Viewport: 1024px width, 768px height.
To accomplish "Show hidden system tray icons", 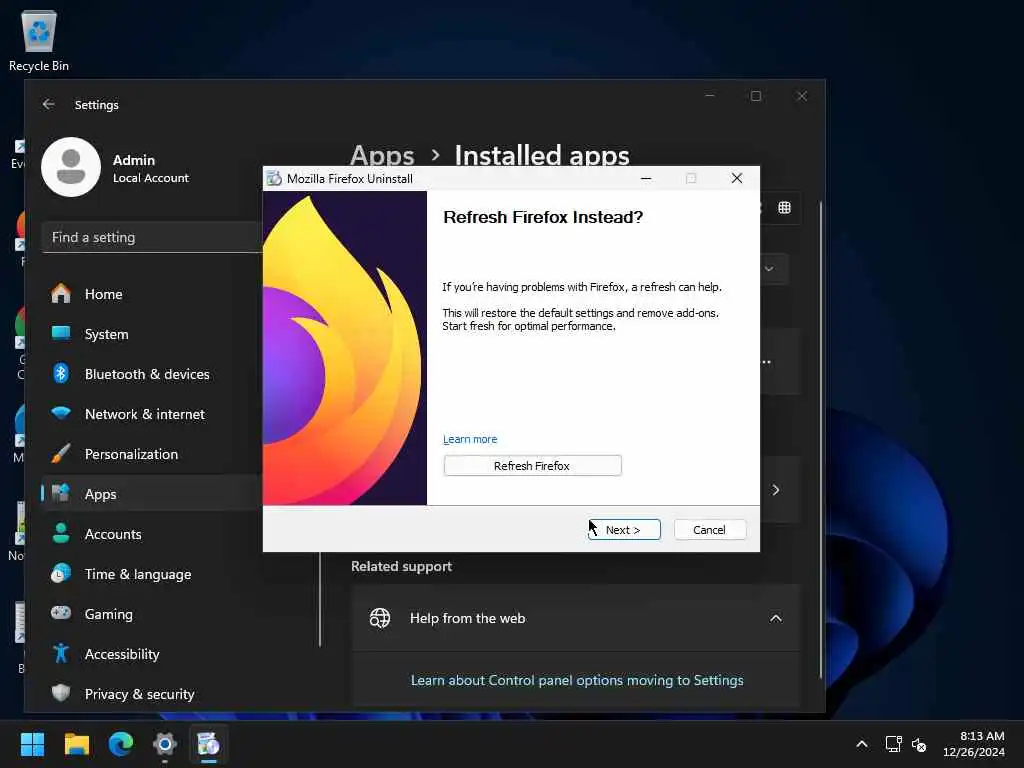I will [862, 744].
